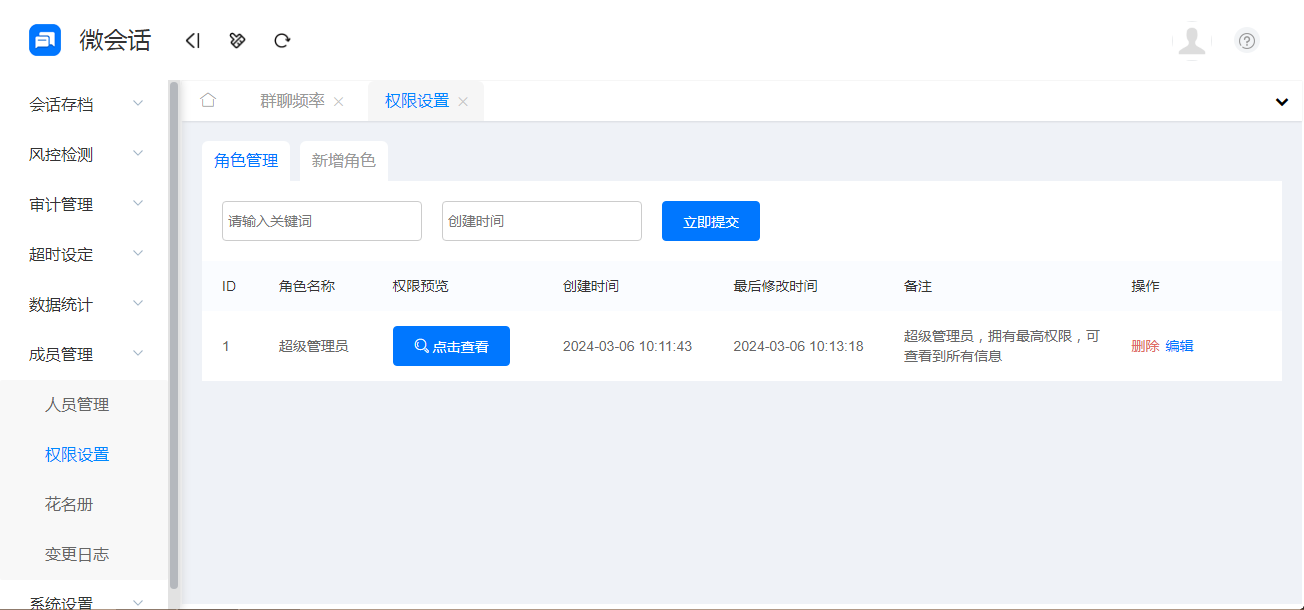This screenshot has height=610, width=1304.
Task: Collapse the sidebar using the arrow icon
Action: pyautogui.click(x=192, y=40)
